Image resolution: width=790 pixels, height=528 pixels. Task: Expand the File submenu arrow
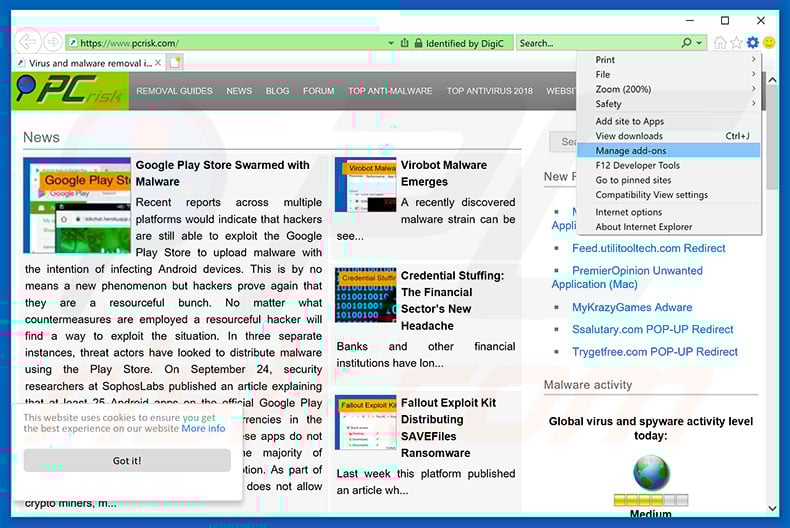click(753, 74)
